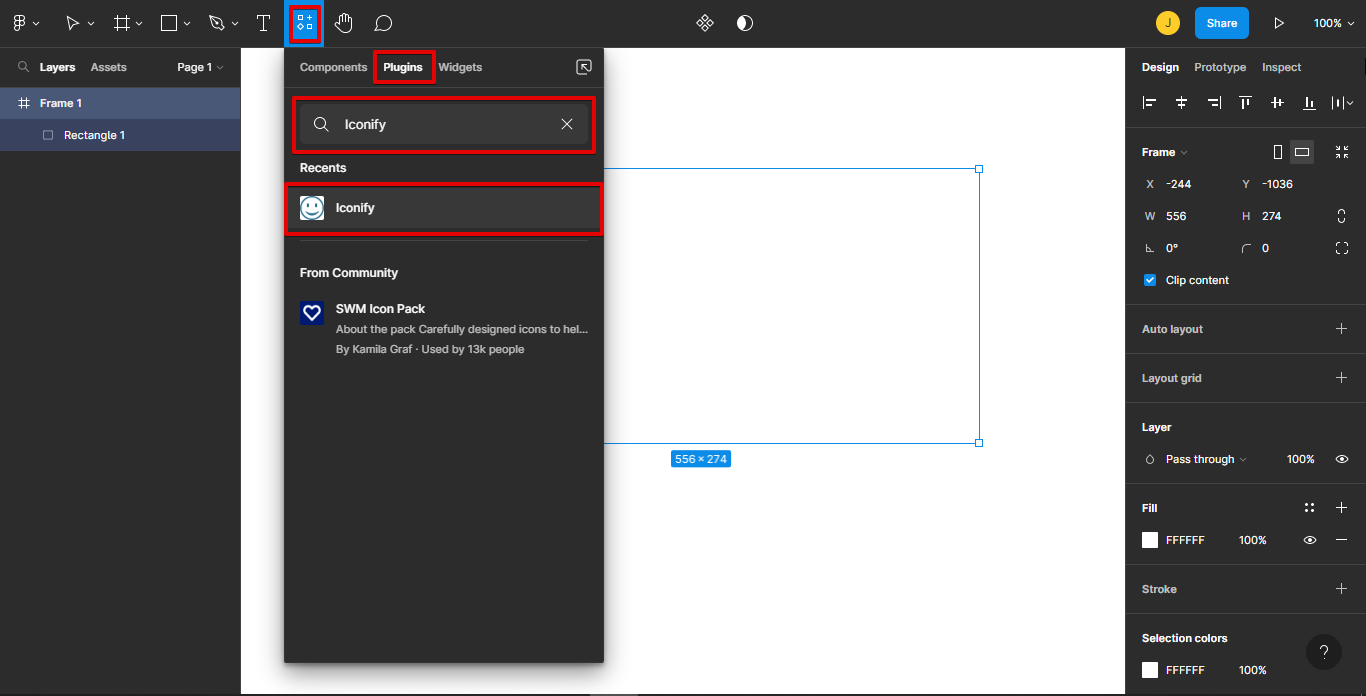Expand the Page 1 pages list
Screen dimensions: 1366x696
pos(200,67)
